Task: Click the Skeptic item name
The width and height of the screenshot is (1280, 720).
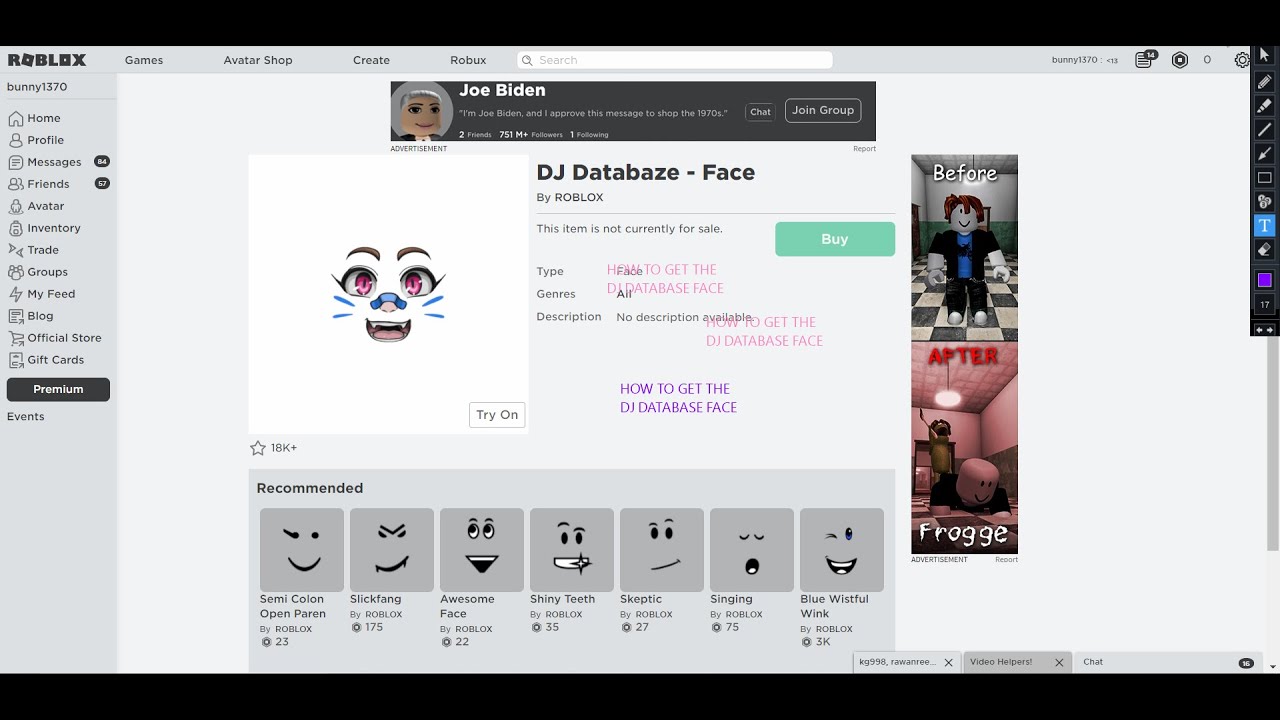Action: [x=641, y=599]
